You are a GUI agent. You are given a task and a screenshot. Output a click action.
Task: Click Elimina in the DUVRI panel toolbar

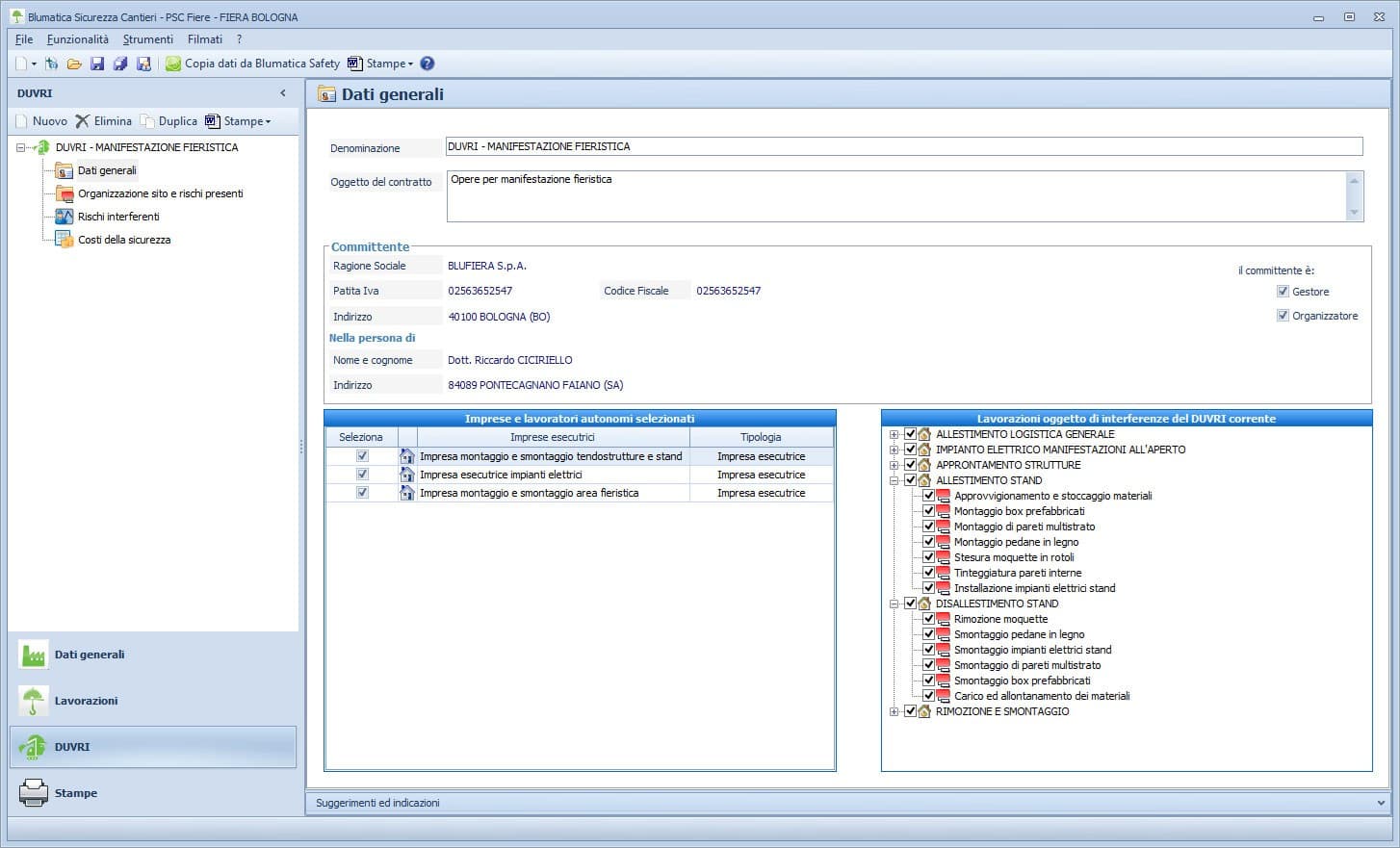pyautogui.click(x=103, y=121)
